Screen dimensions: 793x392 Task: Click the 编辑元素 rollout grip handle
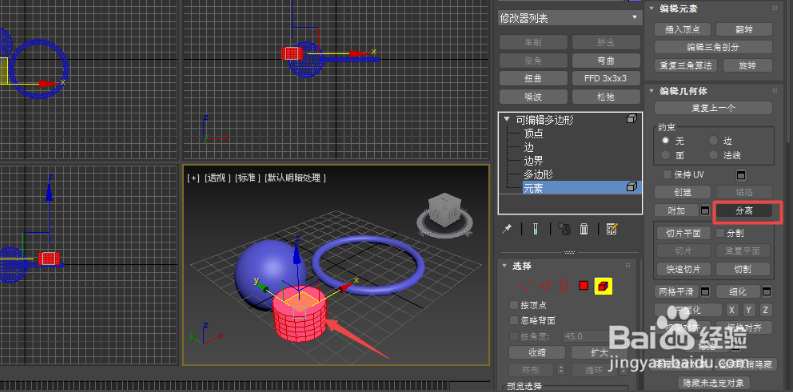pyautogui.click(x=774, y=8)
